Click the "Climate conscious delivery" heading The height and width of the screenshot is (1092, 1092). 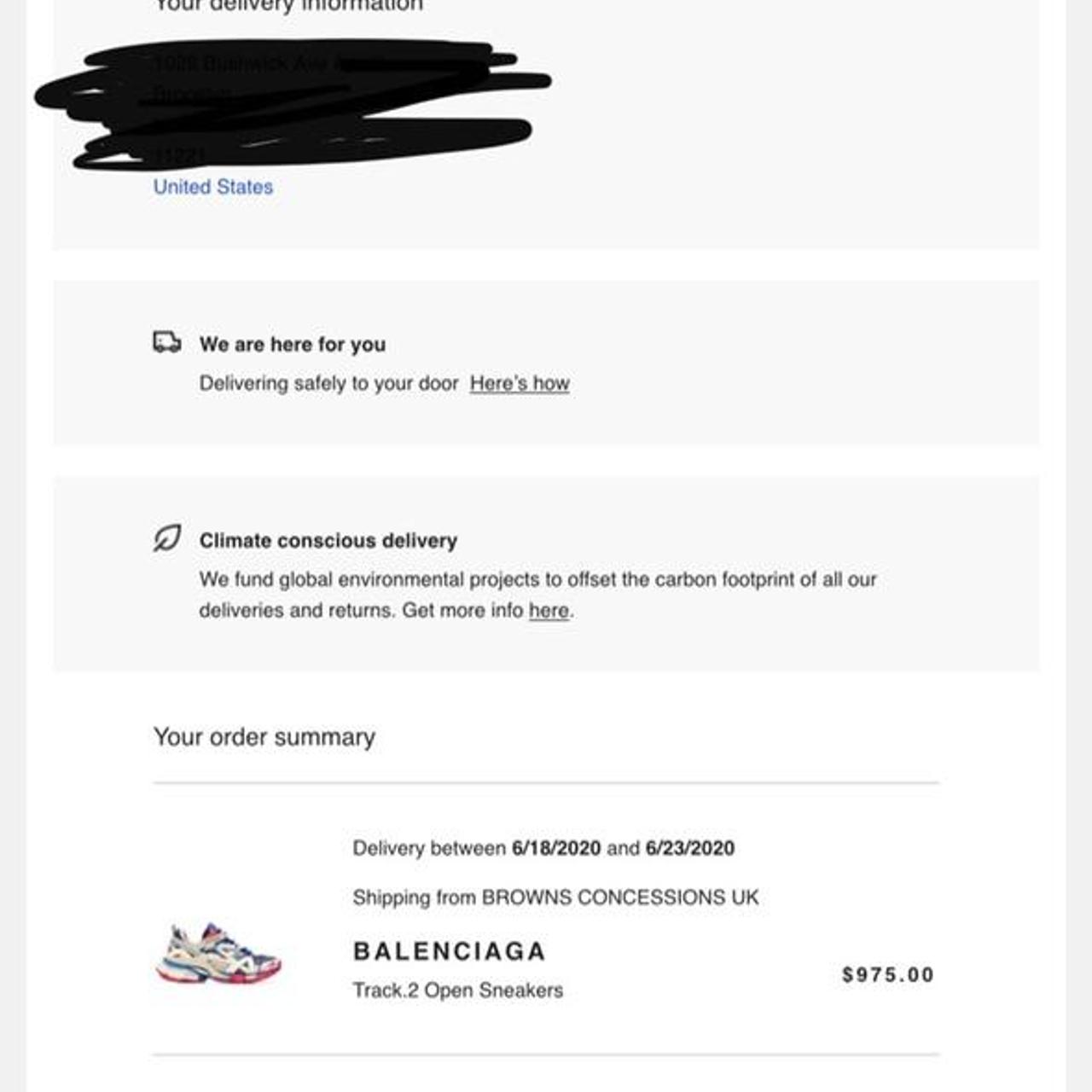click(x=328, y=541)
